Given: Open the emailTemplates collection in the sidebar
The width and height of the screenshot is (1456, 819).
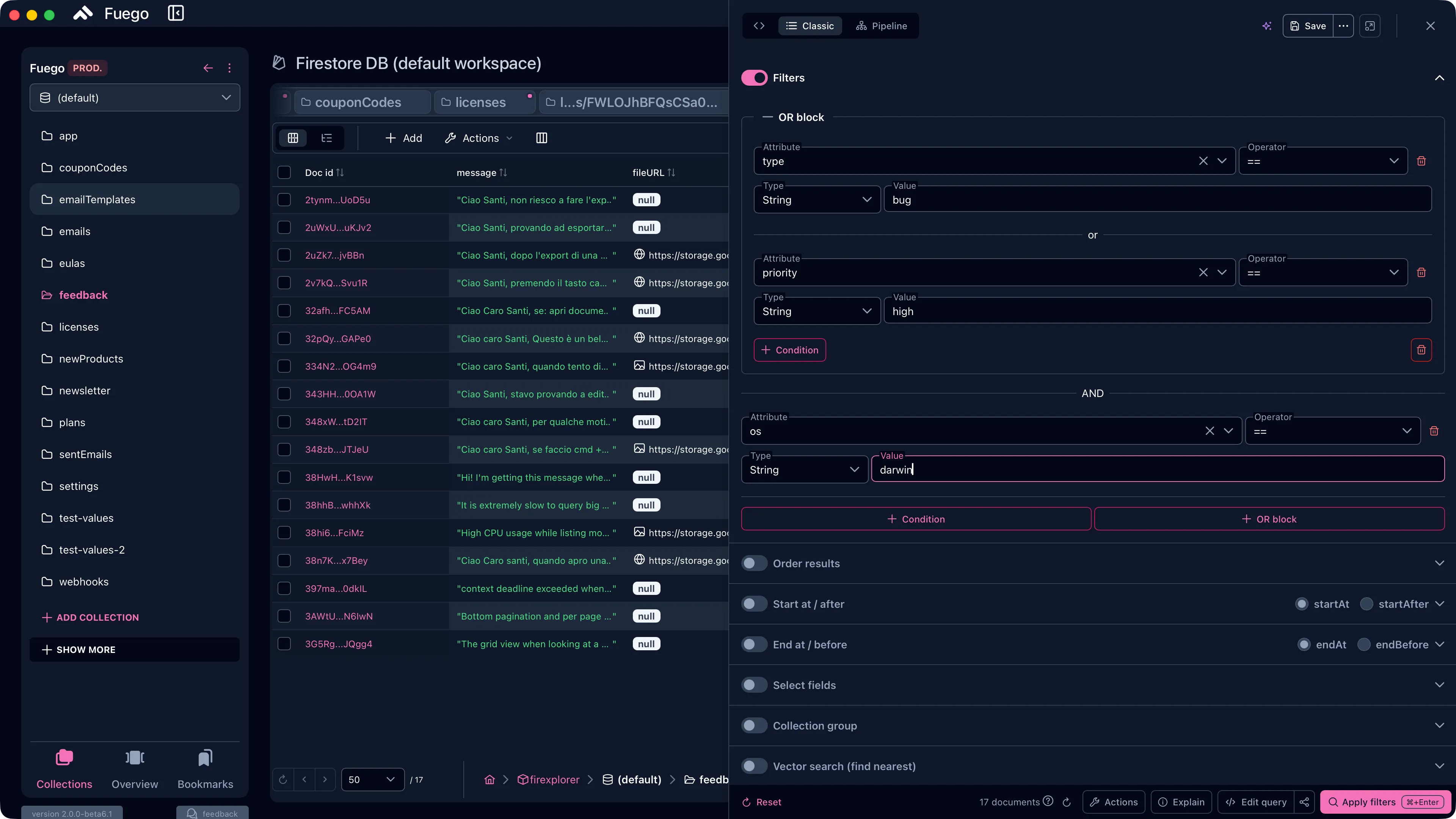Looking at the screenshot, I should click(x=135, y=199).
